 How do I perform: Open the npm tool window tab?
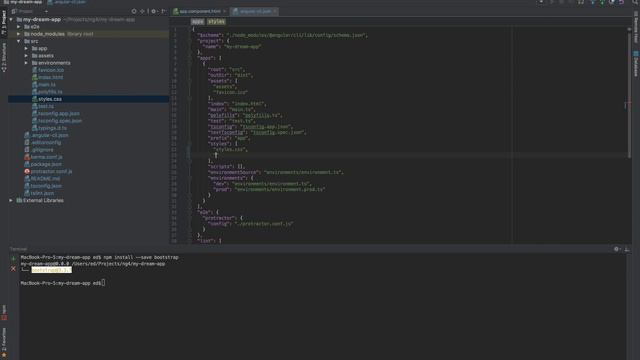pyautogui.click(x=4, y=312)
